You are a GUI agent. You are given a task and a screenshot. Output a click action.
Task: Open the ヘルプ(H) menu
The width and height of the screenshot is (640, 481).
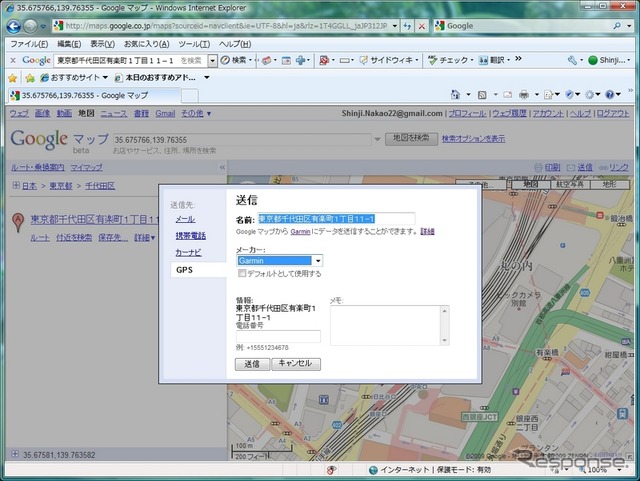pyautogui.click(x=235, y=44)
